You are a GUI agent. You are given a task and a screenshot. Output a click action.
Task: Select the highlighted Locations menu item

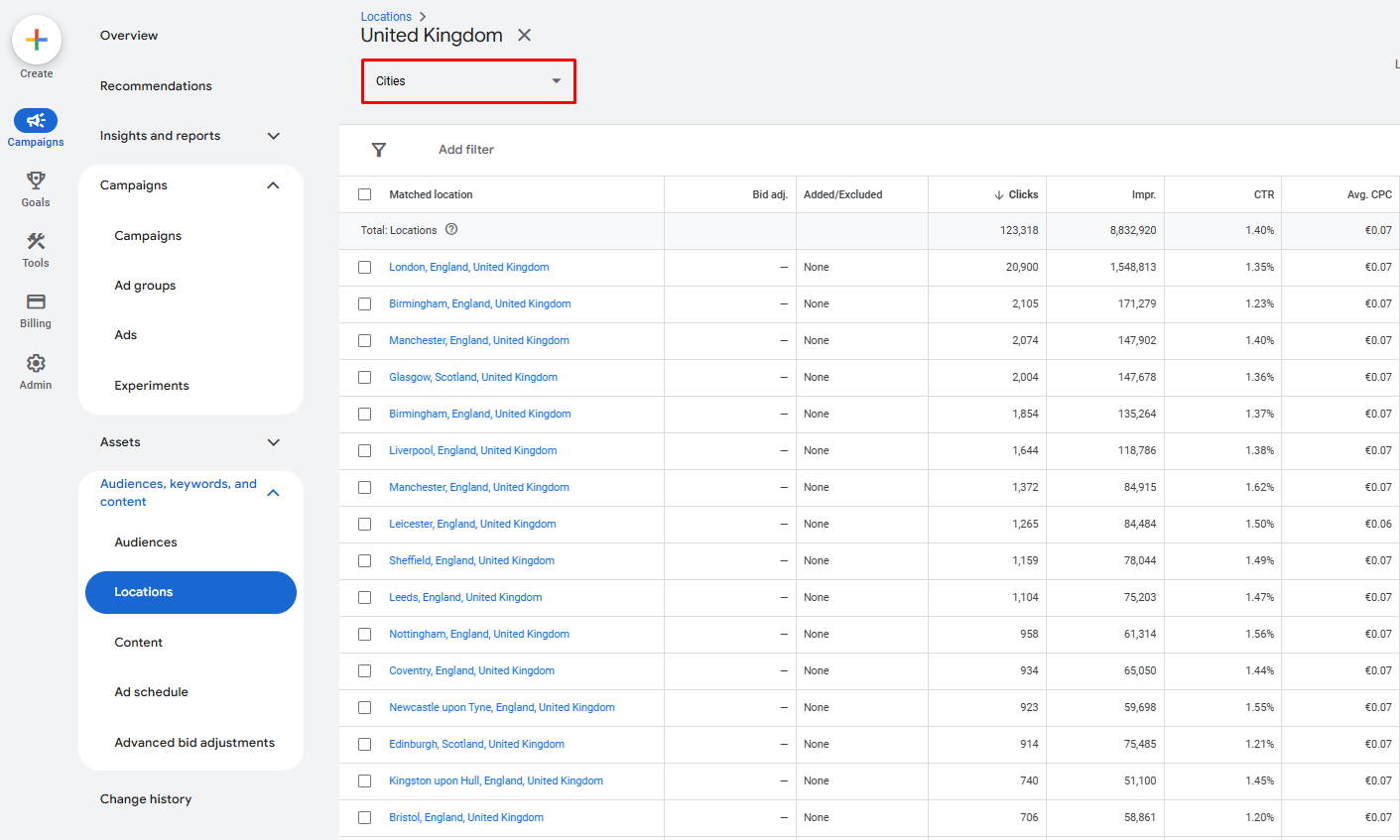click(x=191, y=592)
